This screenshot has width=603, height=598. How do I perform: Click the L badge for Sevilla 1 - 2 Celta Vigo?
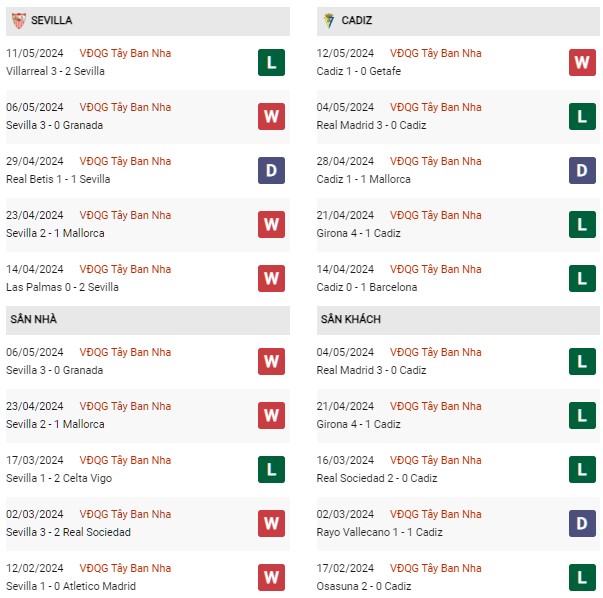tap(272, 469)
